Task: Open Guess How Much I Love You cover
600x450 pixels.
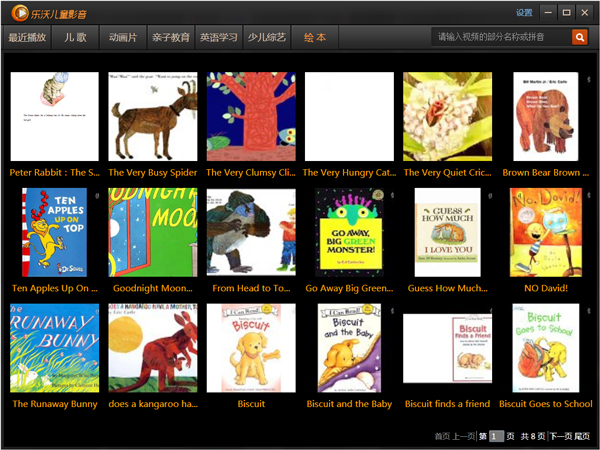Action: [x=447, y=232]
